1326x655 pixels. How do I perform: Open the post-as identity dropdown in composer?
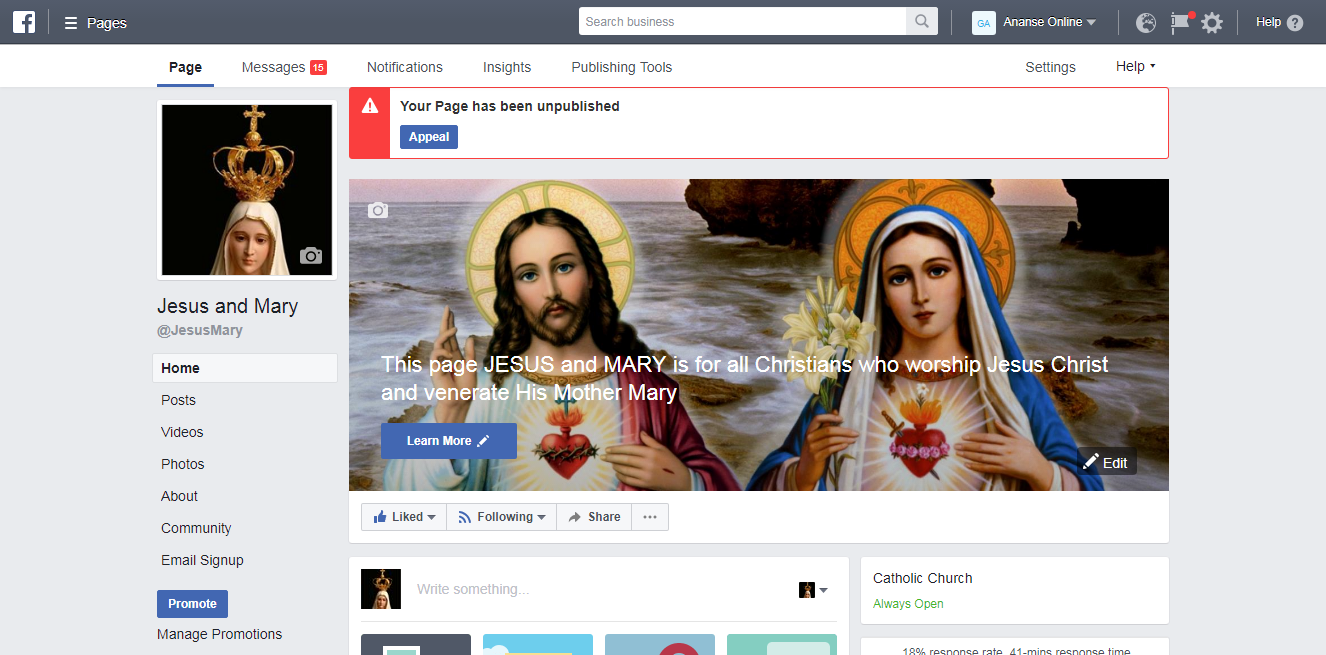pos(813,590)
